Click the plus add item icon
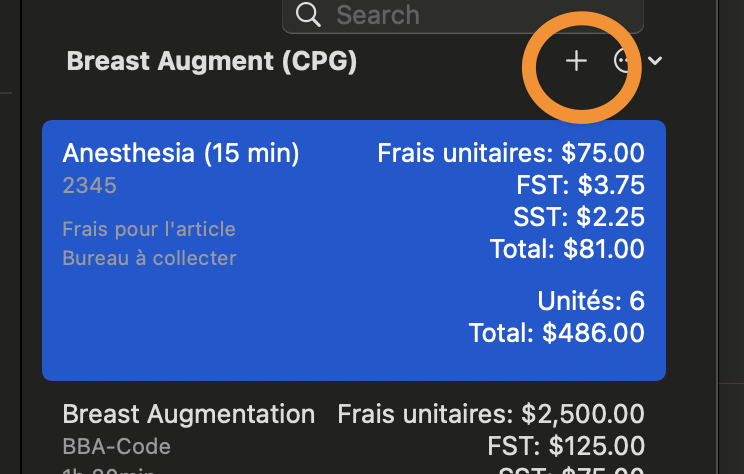 (x=576, y=61)
